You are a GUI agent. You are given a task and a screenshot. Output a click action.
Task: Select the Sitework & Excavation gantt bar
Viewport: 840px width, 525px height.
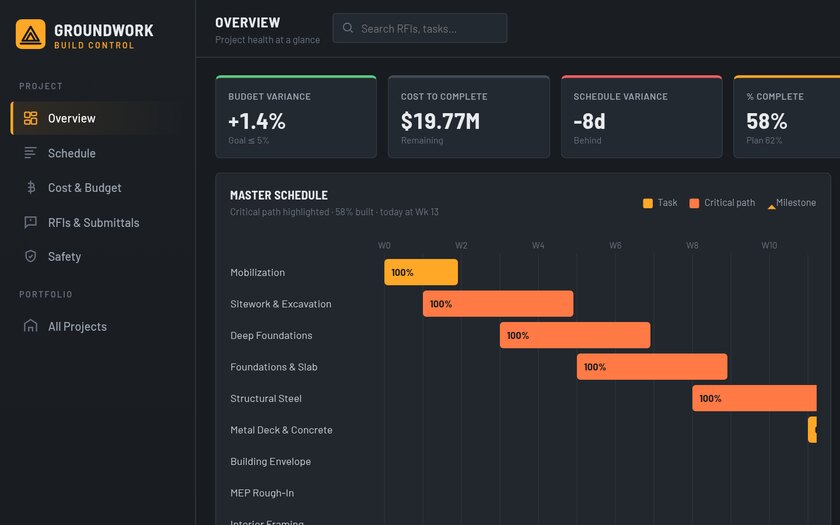pos(498,304)
